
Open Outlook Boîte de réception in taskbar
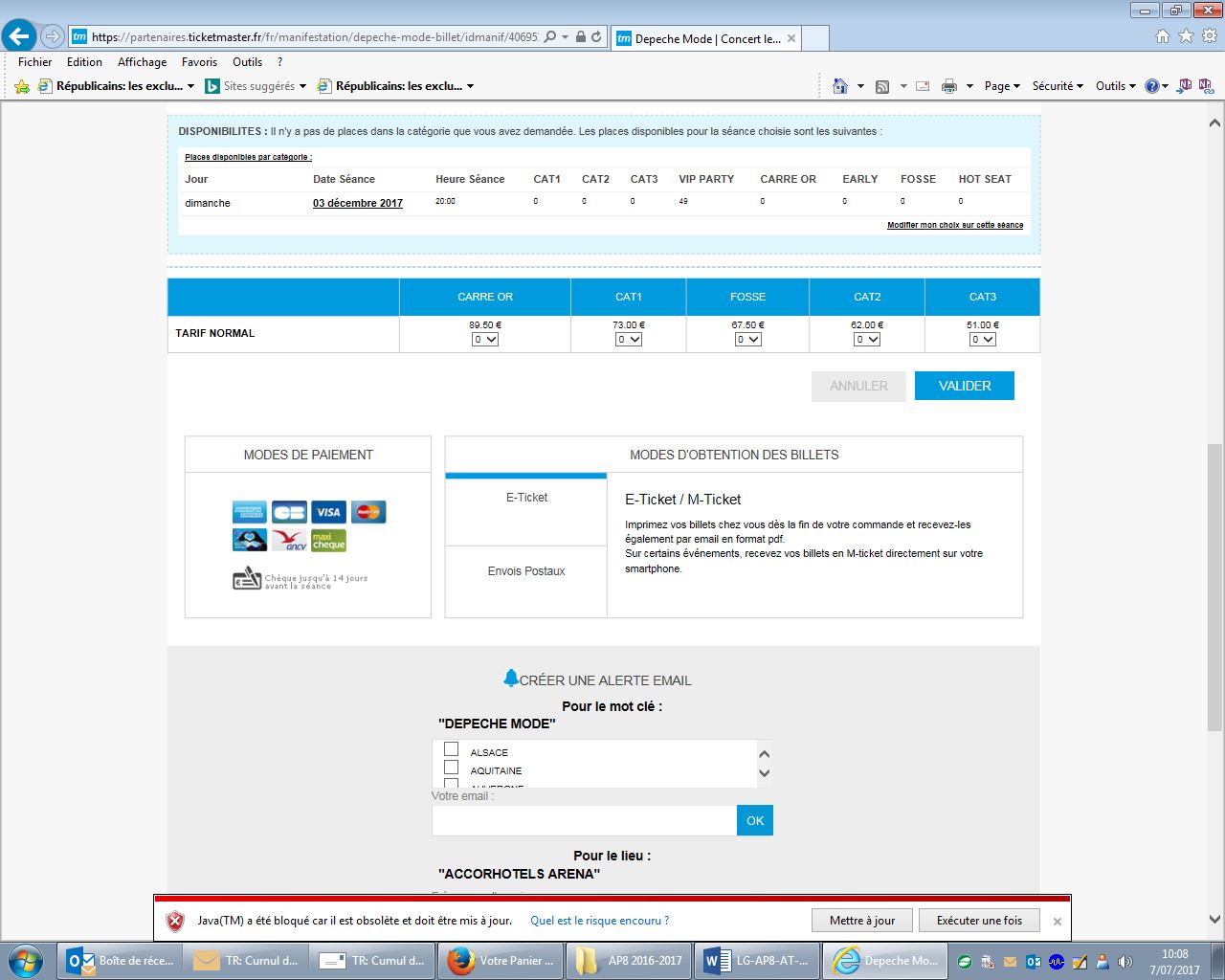pyautogui.click(x=121, y=960)
